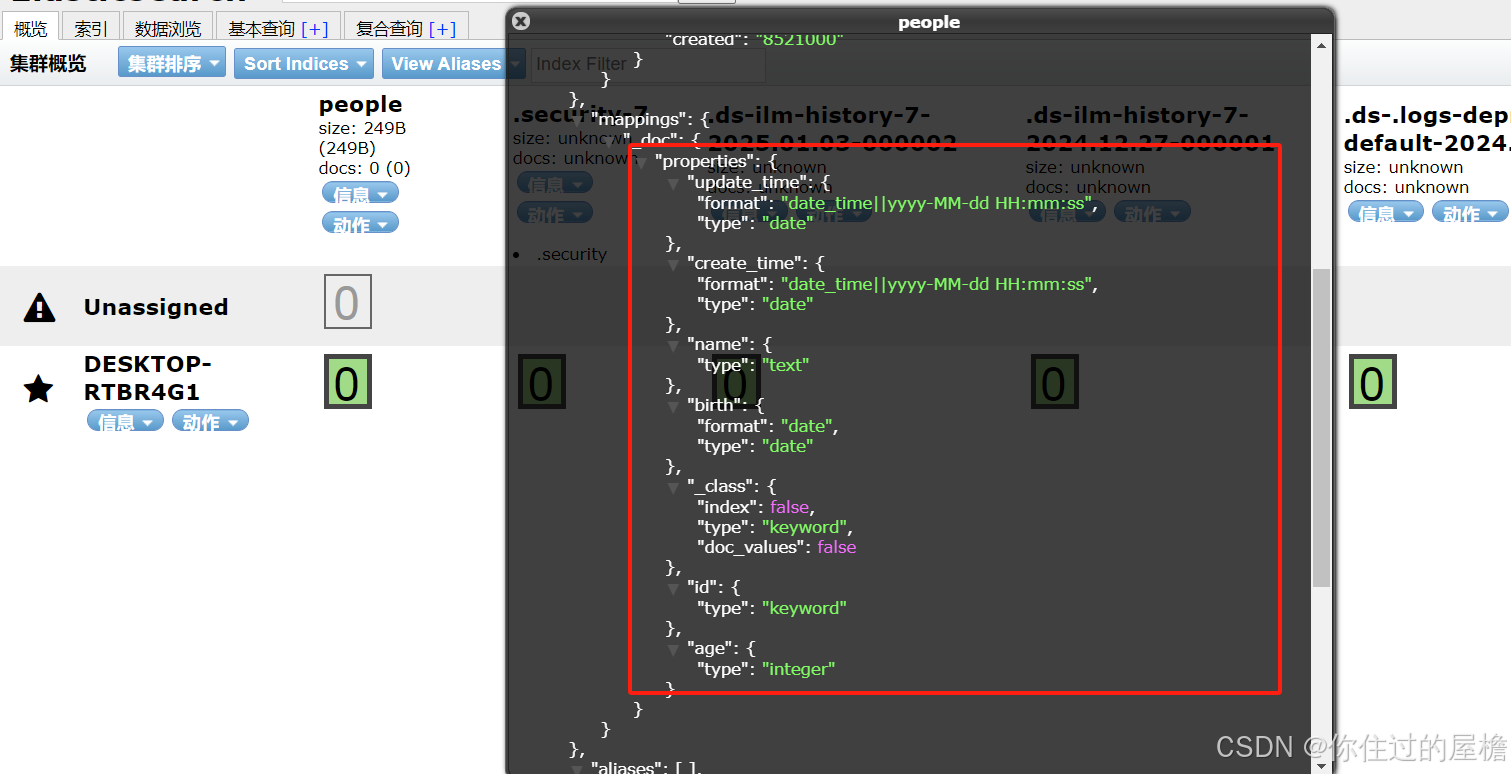
Task: Click the "index": false entry
Action: 755,507
